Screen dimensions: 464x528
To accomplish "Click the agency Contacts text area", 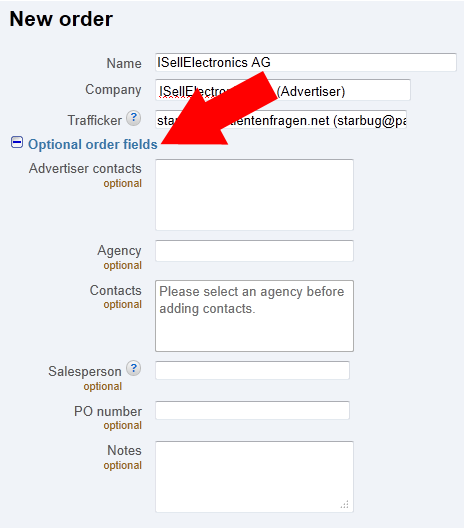I will (x=254, y=316).
